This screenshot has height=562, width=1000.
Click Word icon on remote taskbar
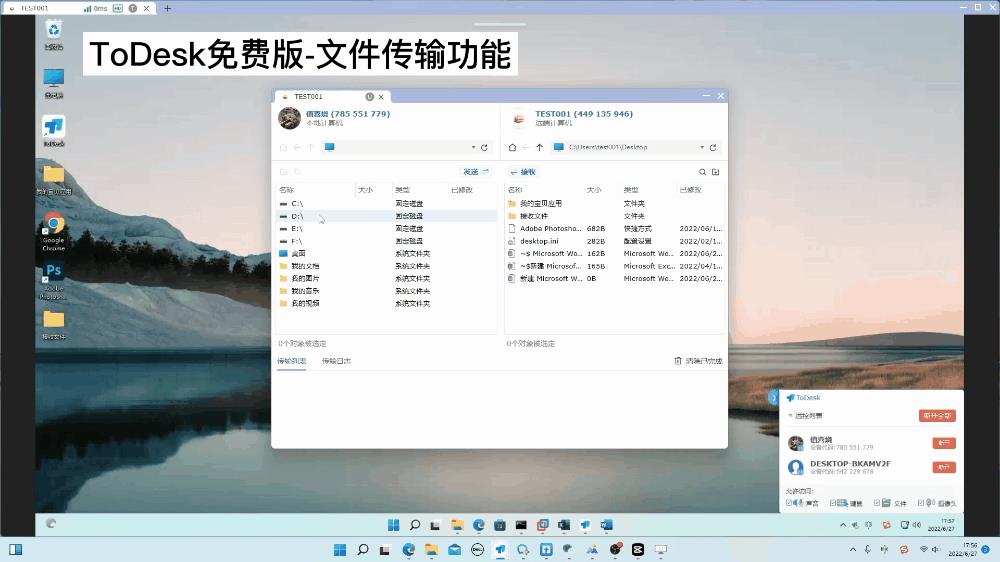click(x=607, y=525)
